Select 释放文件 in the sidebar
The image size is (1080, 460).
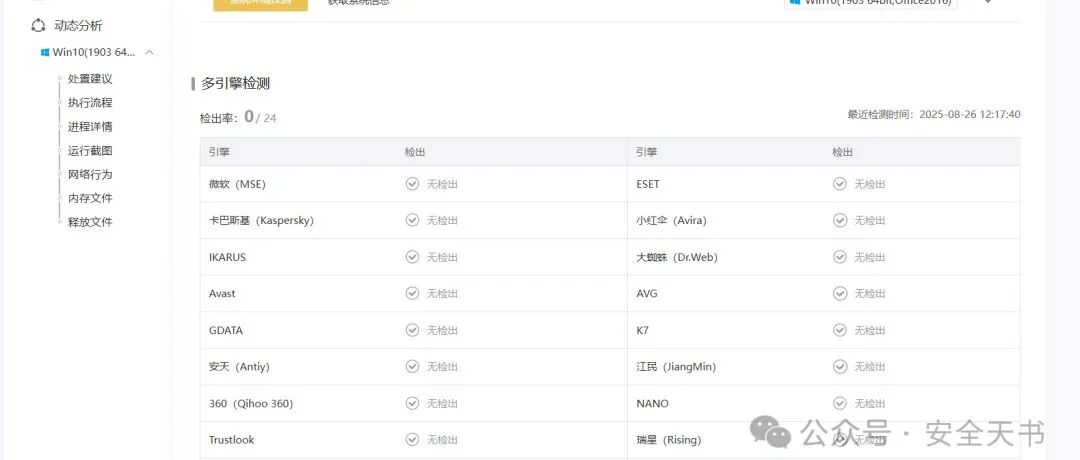pyautogui.click(x=90, y=222)
